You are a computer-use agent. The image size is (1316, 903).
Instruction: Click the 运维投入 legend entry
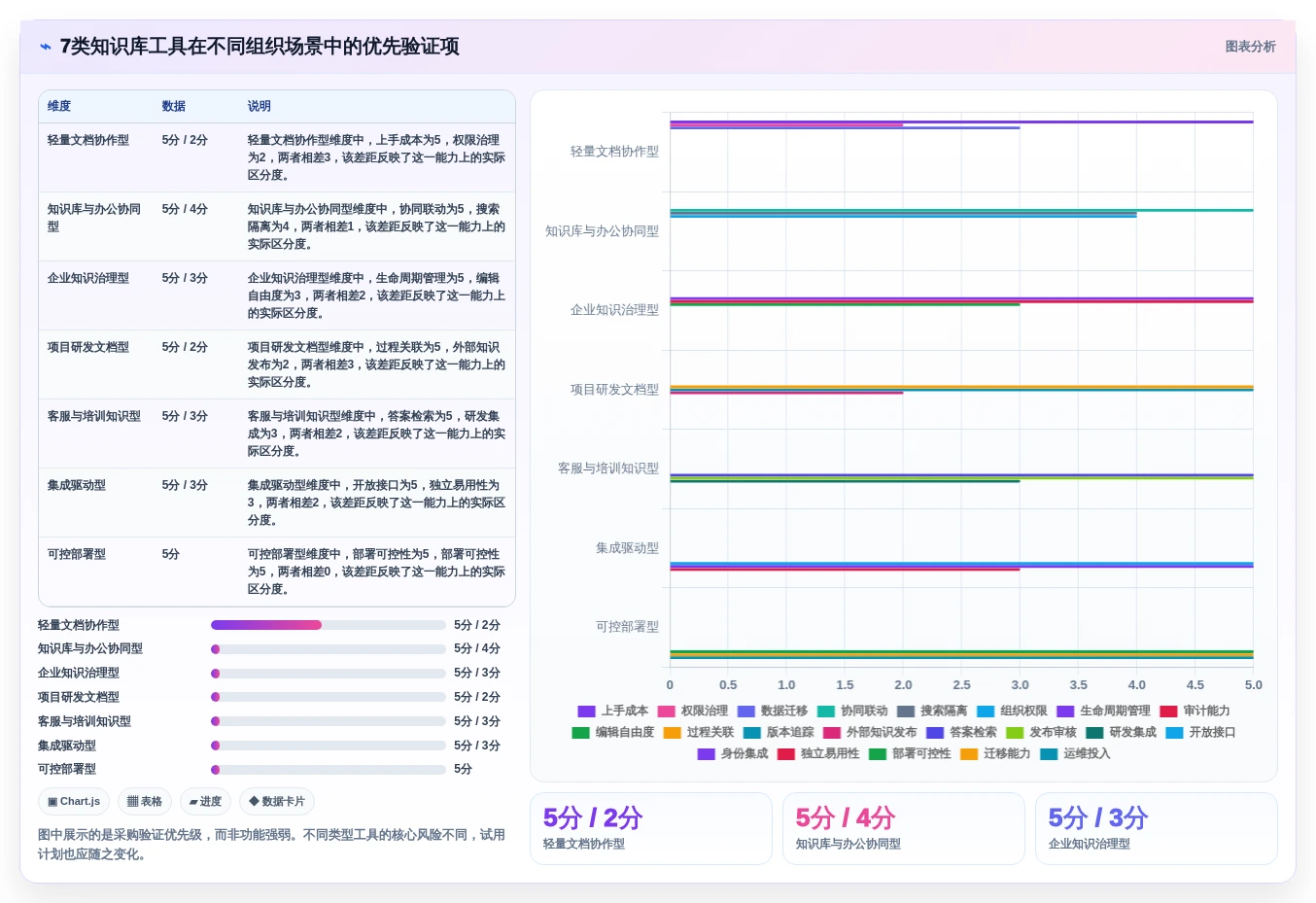pyautogui.click(x=1075, y=754)
